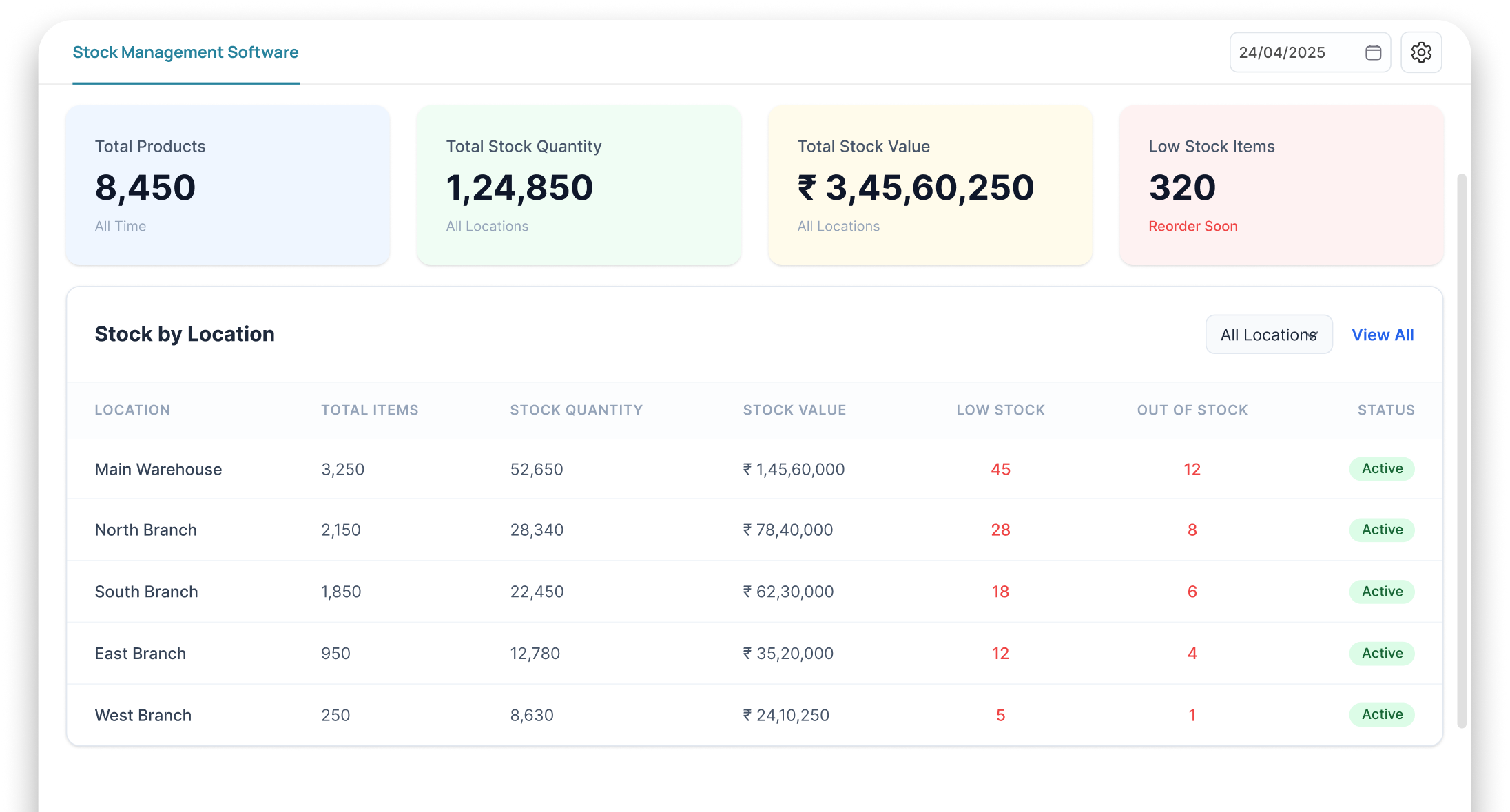Click Active status badge for Main Warehouse

click(x=1382, y=468)
